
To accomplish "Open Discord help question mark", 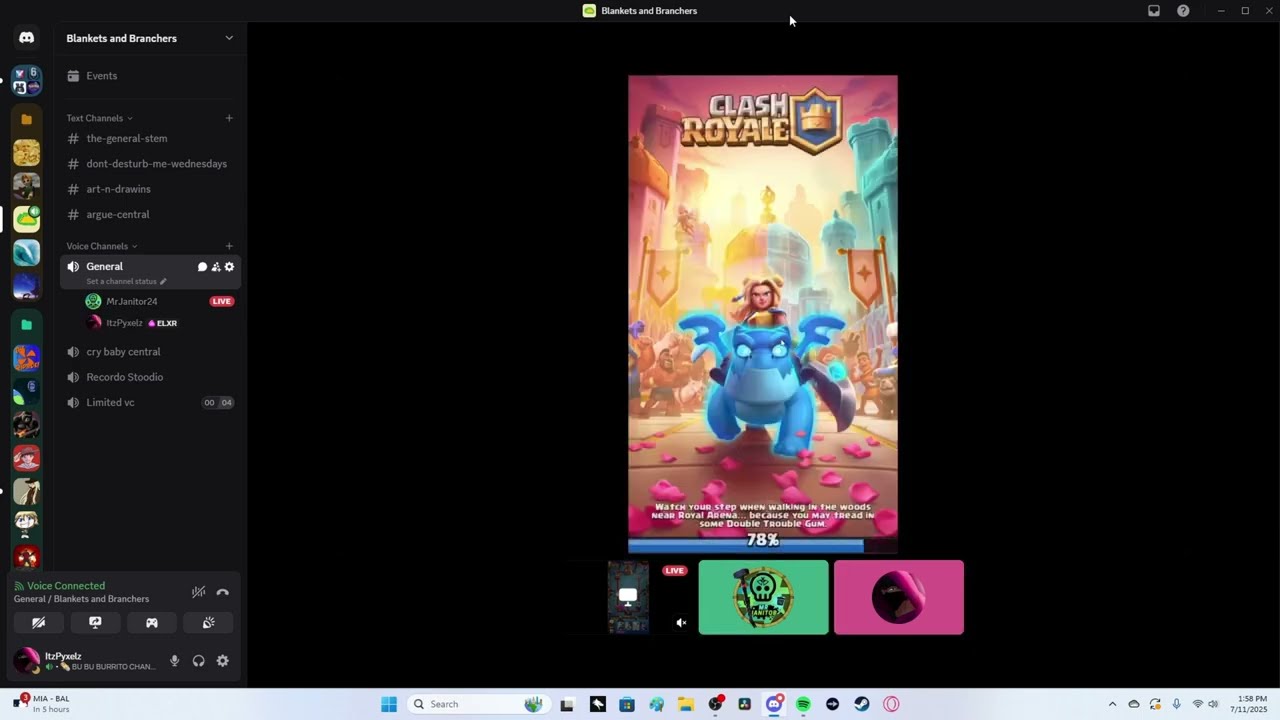I will tap(1183, 11).
